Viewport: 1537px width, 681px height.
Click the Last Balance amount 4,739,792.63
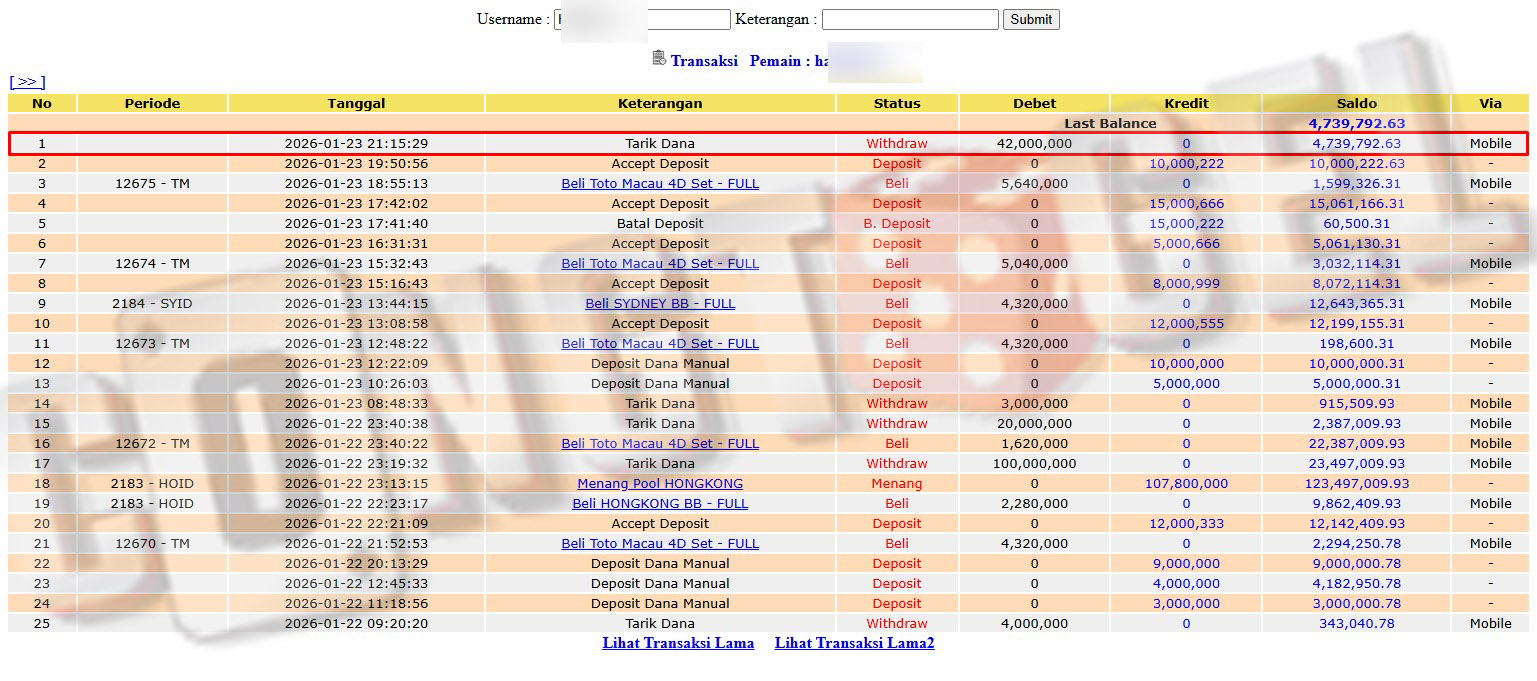[x=1356, y=123]
